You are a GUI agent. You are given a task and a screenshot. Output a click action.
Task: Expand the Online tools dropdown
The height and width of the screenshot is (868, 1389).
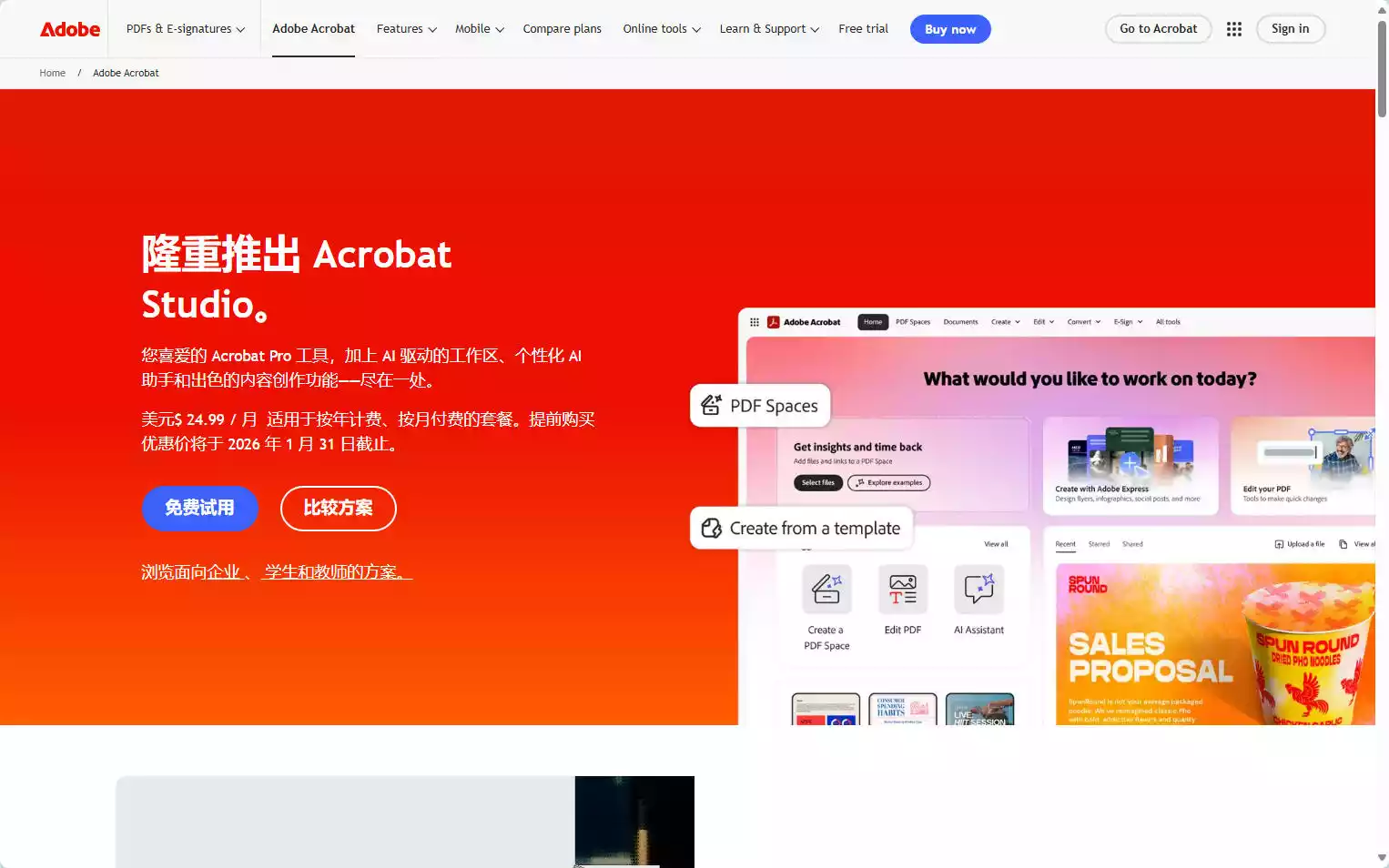tap(662, 29)
